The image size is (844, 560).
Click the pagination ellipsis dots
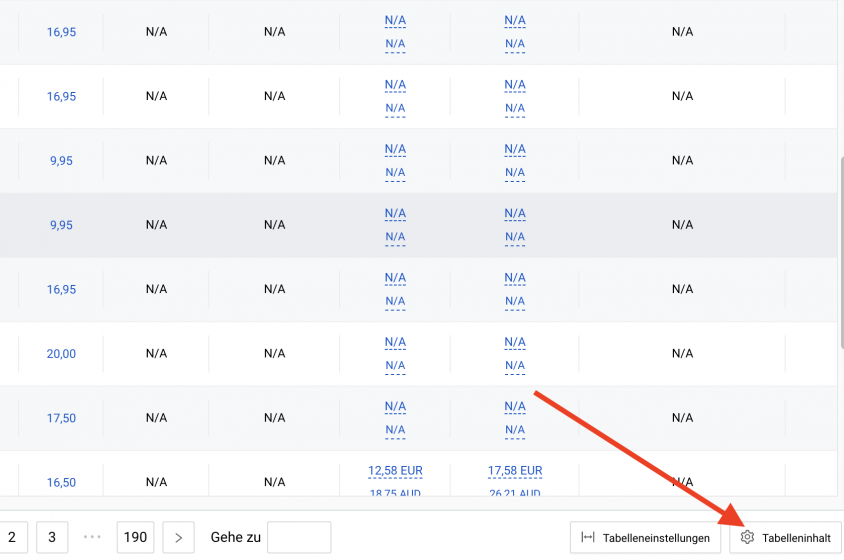[x=92, y=537]
